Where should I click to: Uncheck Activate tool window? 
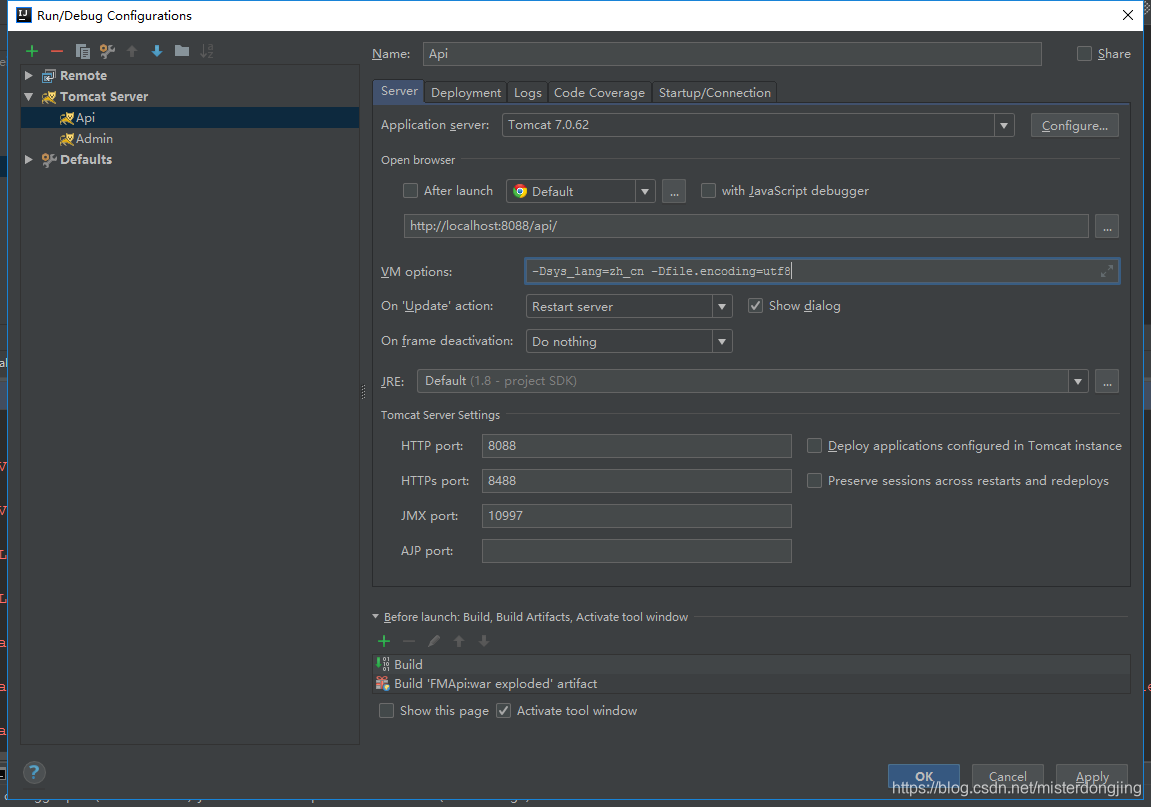point(504,711)
